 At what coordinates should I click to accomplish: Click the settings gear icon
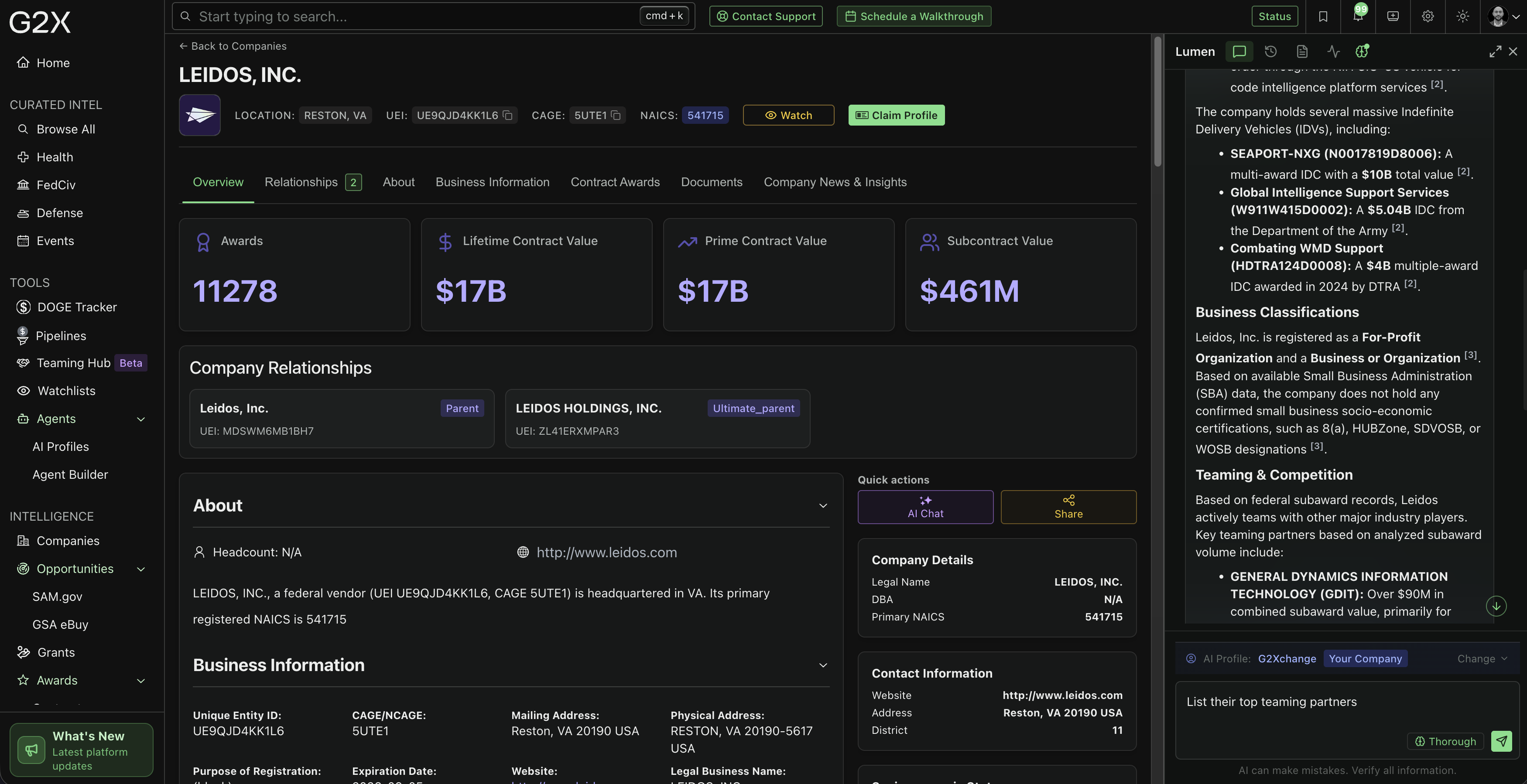[1428, 17]
